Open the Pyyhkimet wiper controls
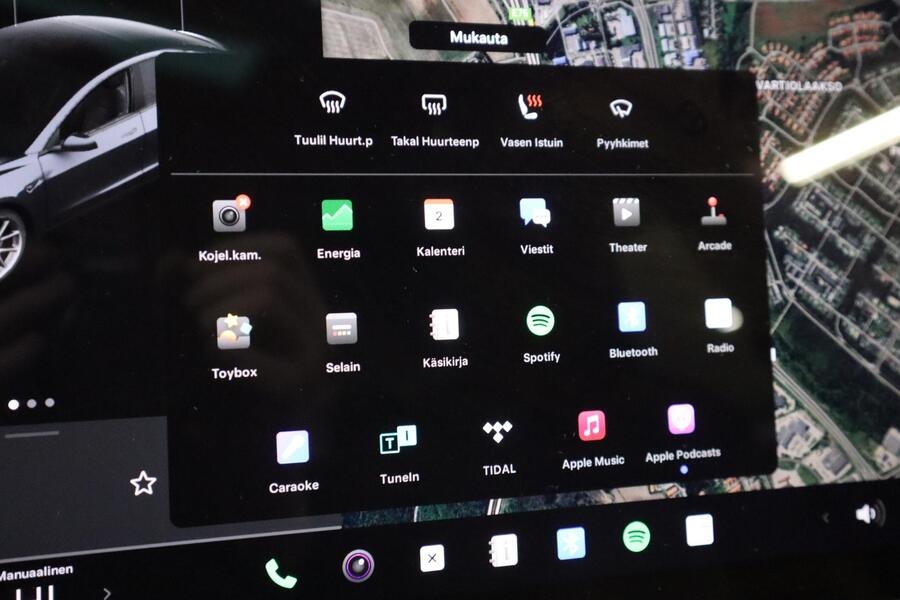Viewport: 900px width, 600px height. [621, 108]
